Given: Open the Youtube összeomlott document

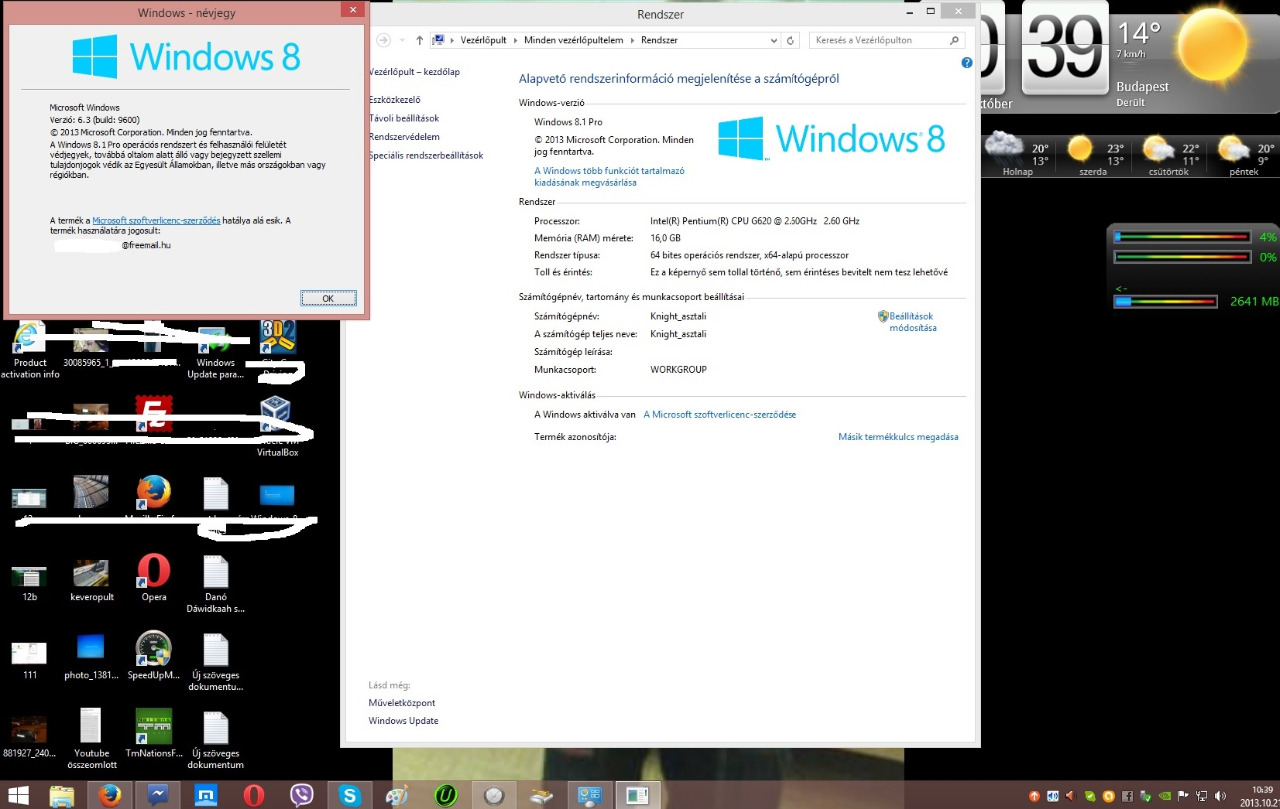Looking at the screenshot, I should 91,740.
